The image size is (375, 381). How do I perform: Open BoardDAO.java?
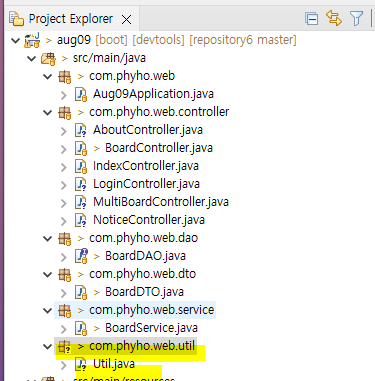coord(145,256)
